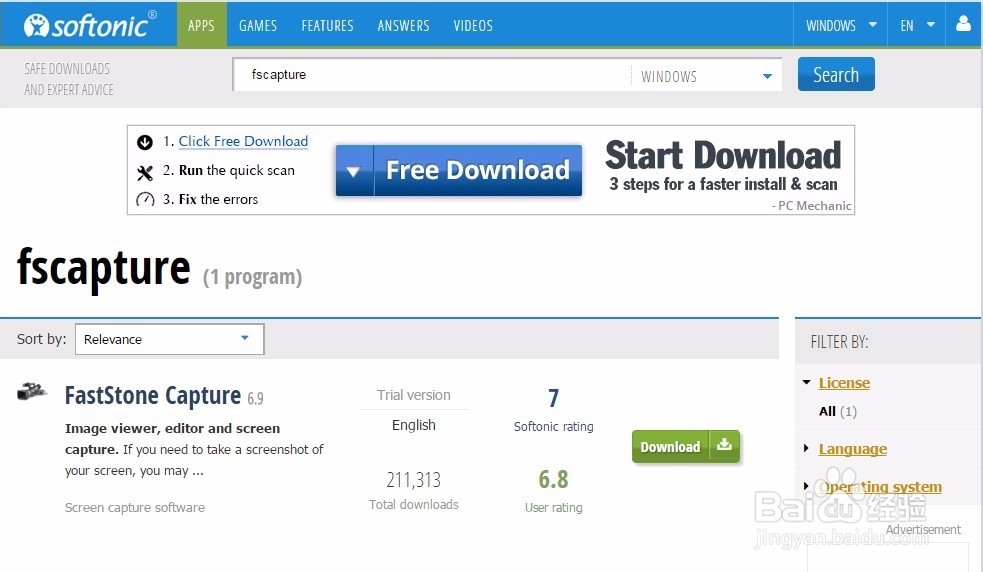Click the Trial version label
Viewport: 983px width, 572px height.
click(414, 395)
